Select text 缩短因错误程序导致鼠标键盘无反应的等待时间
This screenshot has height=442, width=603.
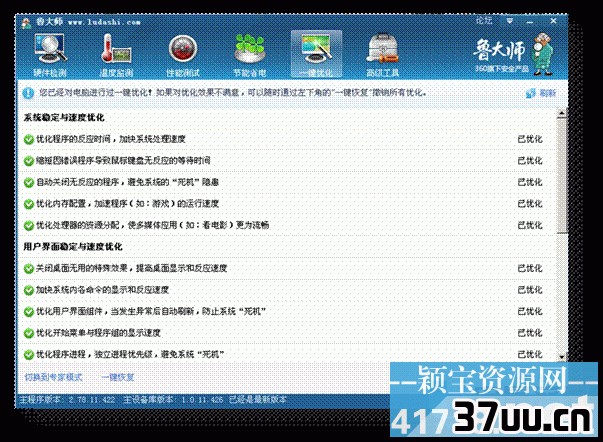(x=123, y=161)
